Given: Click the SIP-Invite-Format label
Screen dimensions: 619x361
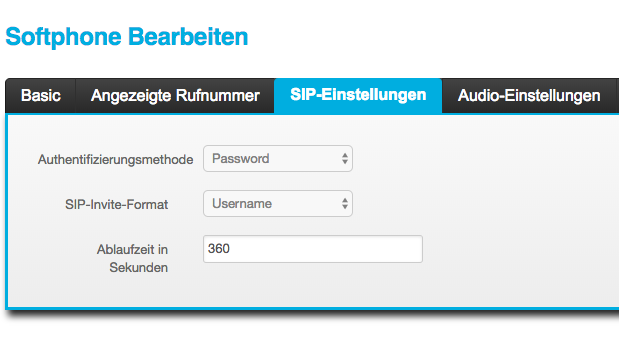Looking at the screenshot, I should coord(116,205).
